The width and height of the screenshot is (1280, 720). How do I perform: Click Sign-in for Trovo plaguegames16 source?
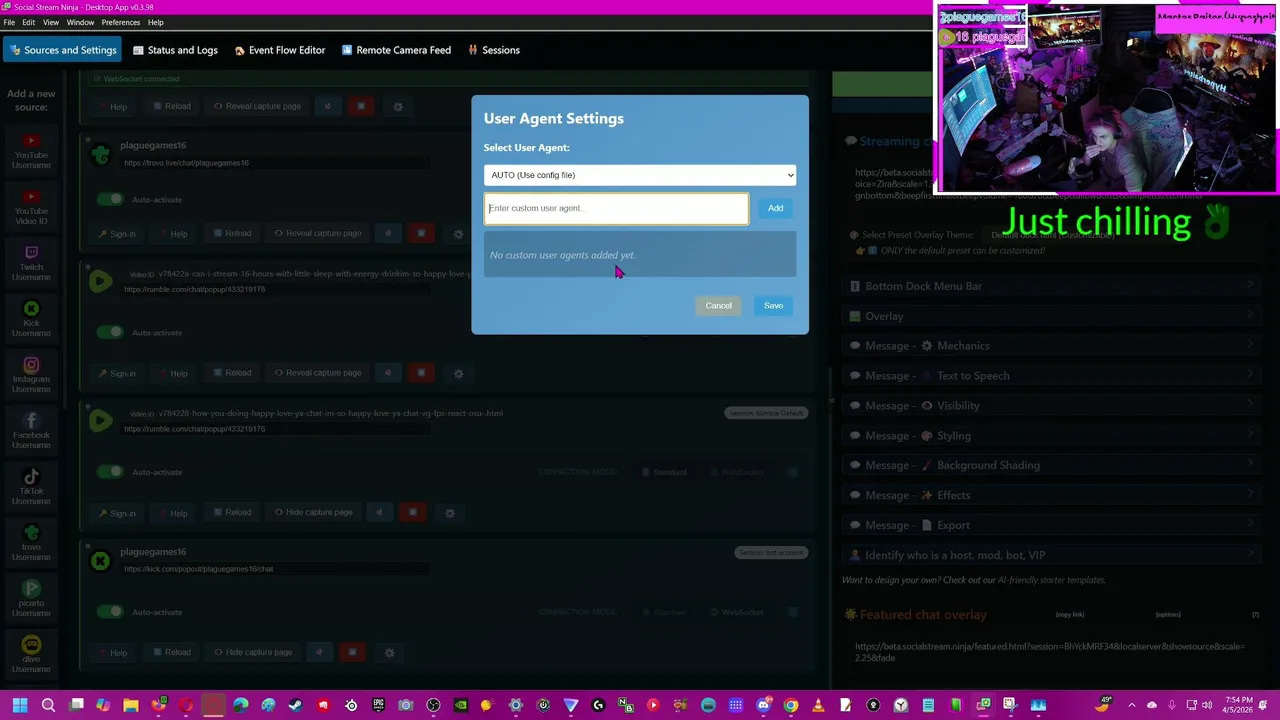(117, 234)
